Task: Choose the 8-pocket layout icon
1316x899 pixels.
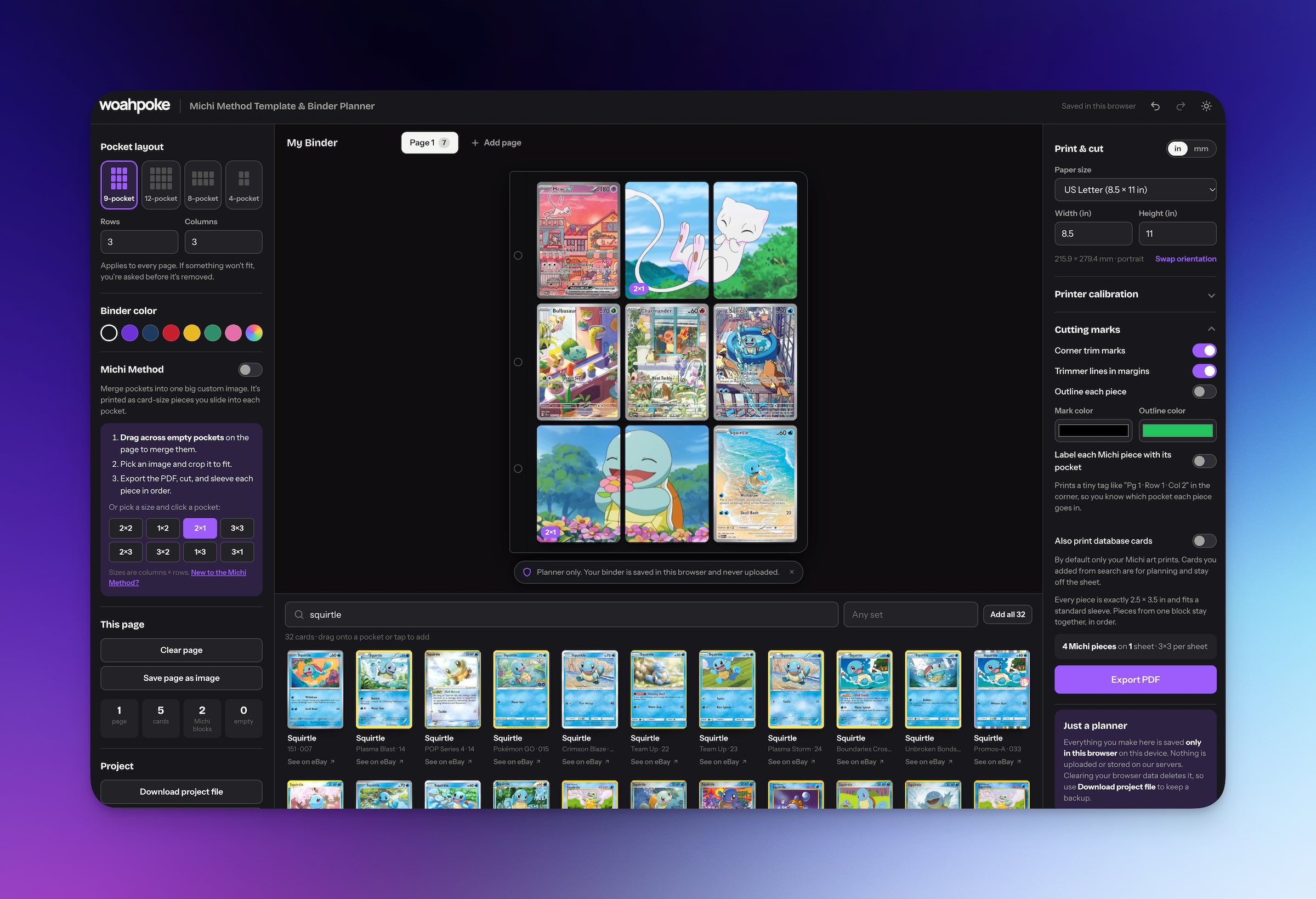Action: [x=203, y=185]
